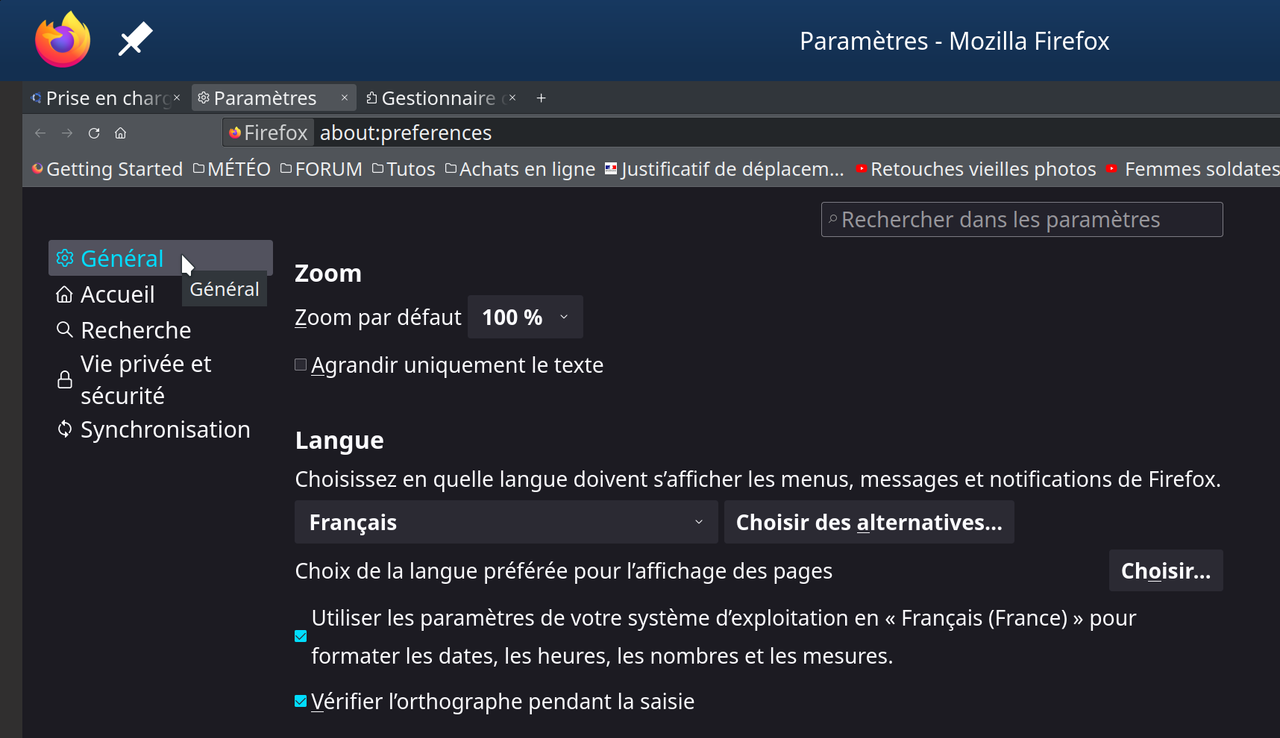Click the Firefox logo in the address bar
This screenshot has width=1280, height=738.
(x=234, y=132)
